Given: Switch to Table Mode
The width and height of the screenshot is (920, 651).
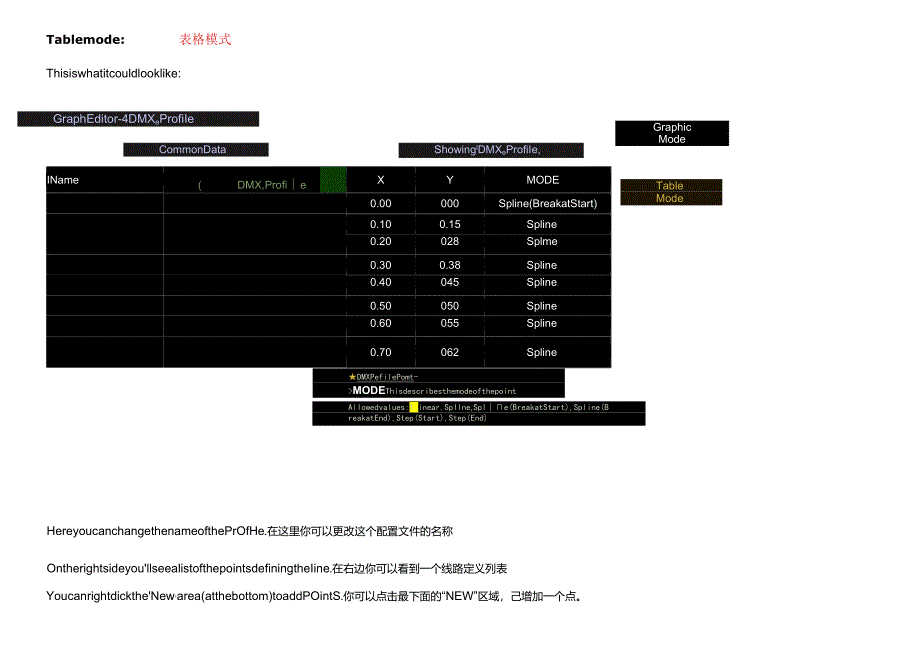Looking at the screenshot, I should [x=671, y=192].
